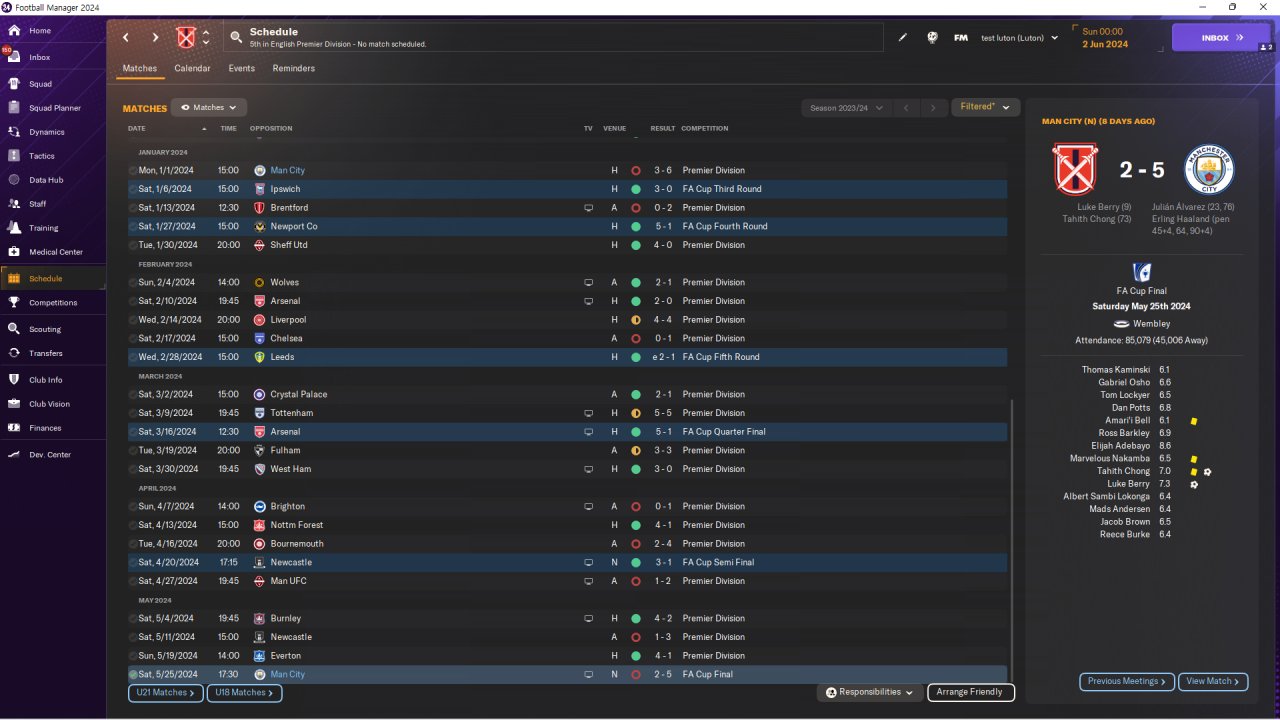Click the FM logo icon
1280x720 pixels.
coord(960,38)
